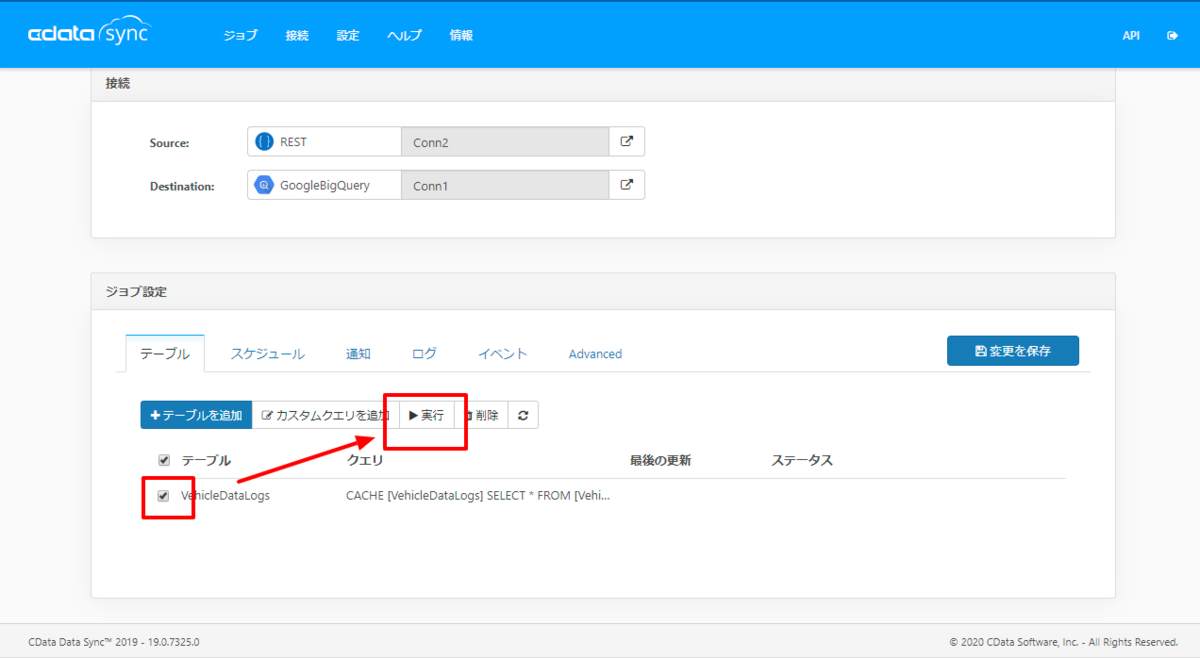Click the REST source icon
The height and width of the screenshot is (658, 1200).
pyautogui.click(x=264, y=142)
